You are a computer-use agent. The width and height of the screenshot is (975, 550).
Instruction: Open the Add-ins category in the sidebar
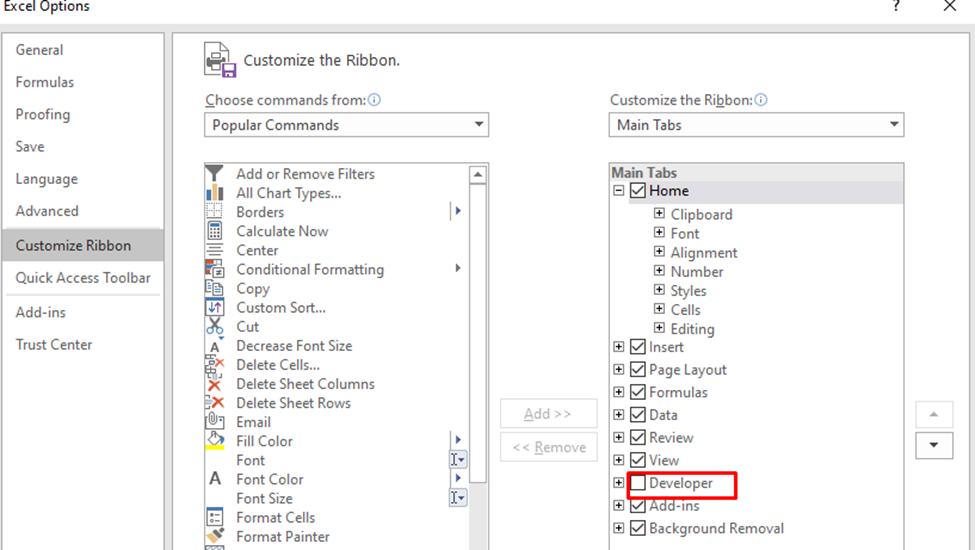tap(82, 312)
